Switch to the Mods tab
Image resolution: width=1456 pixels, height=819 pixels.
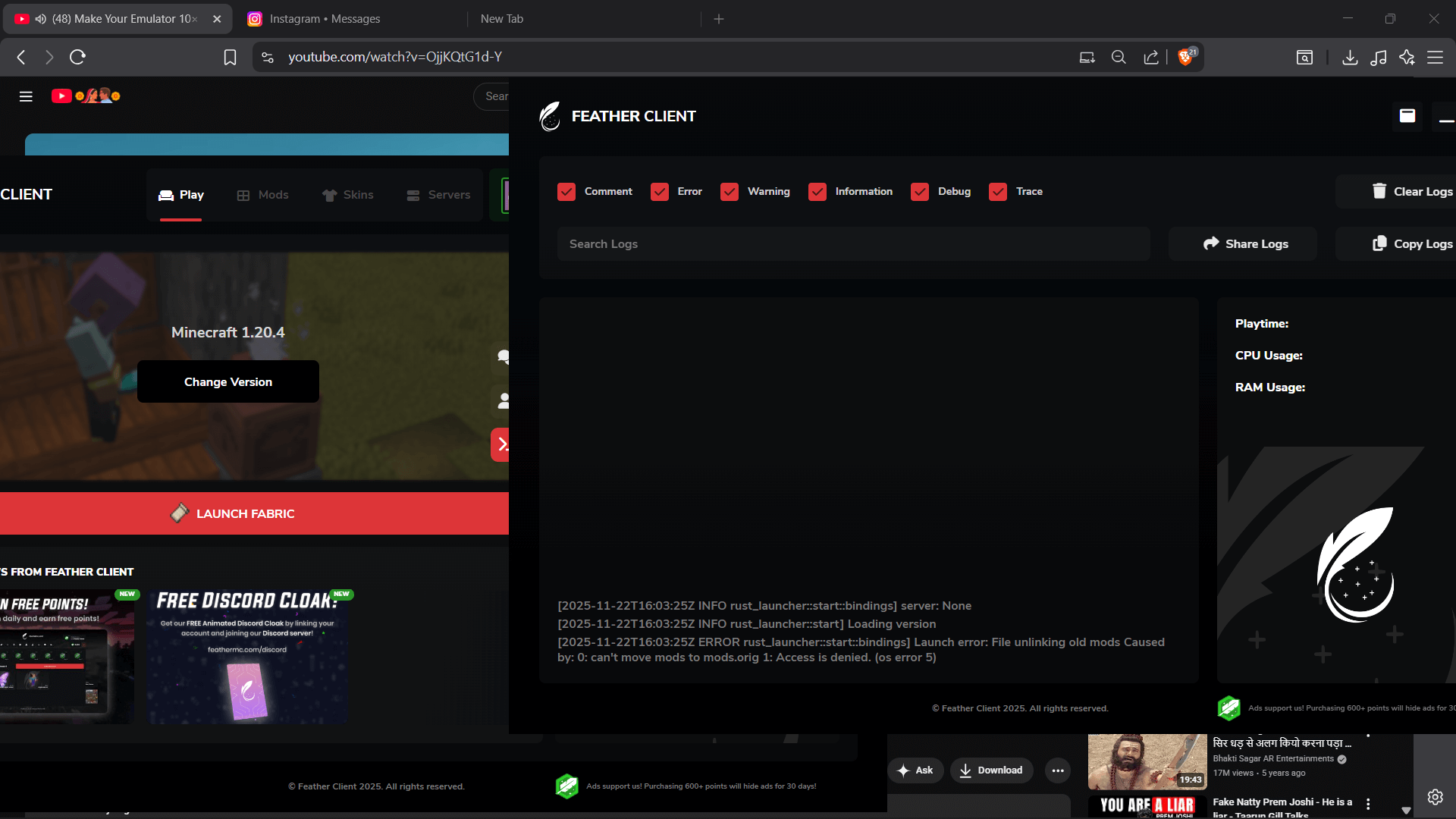pos(262,195)
